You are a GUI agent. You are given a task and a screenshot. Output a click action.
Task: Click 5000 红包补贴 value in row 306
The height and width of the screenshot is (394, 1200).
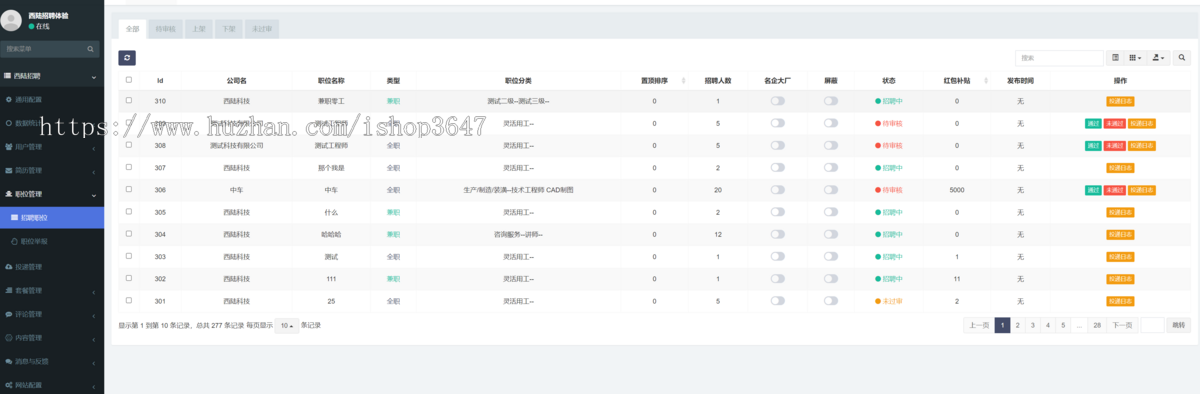(957, 190)
